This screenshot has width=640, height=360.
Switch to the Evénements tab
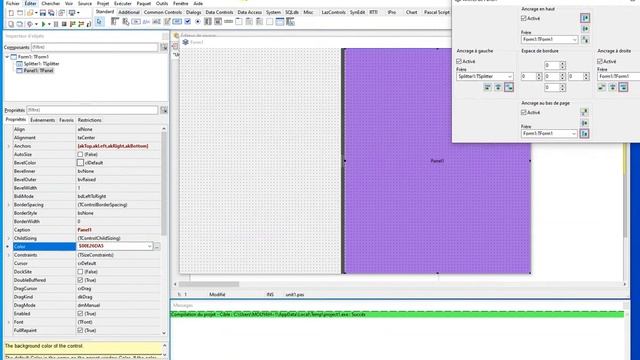tap(42, 120)
